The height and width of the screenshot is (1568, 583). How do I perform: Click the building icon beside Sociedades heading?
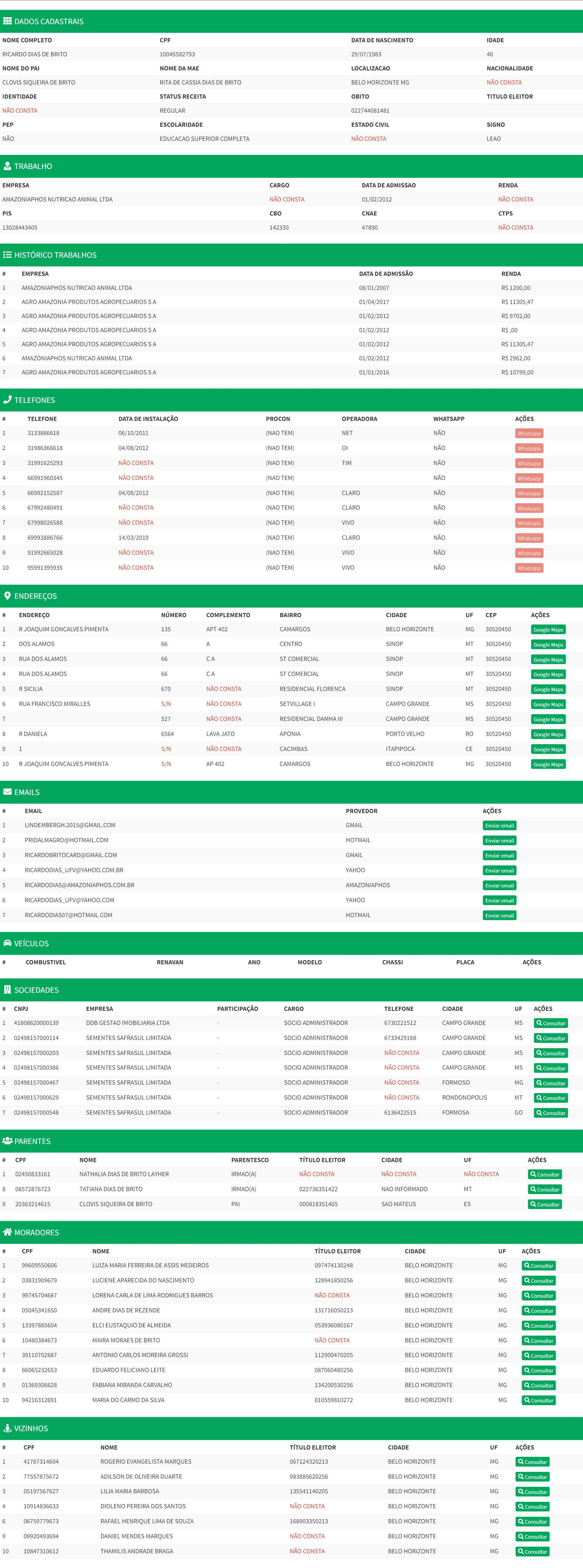point(7,990)
